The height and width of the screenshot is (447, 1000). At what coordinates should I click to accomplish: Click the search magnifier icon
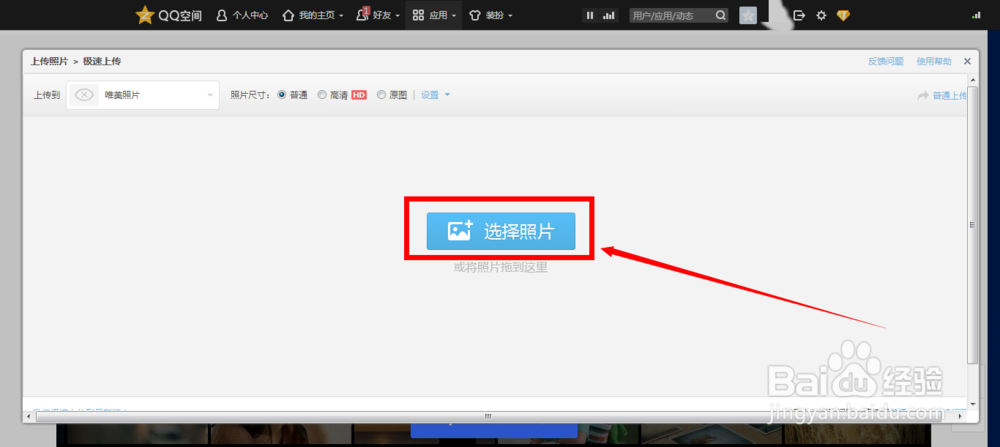tap(721, 15)
